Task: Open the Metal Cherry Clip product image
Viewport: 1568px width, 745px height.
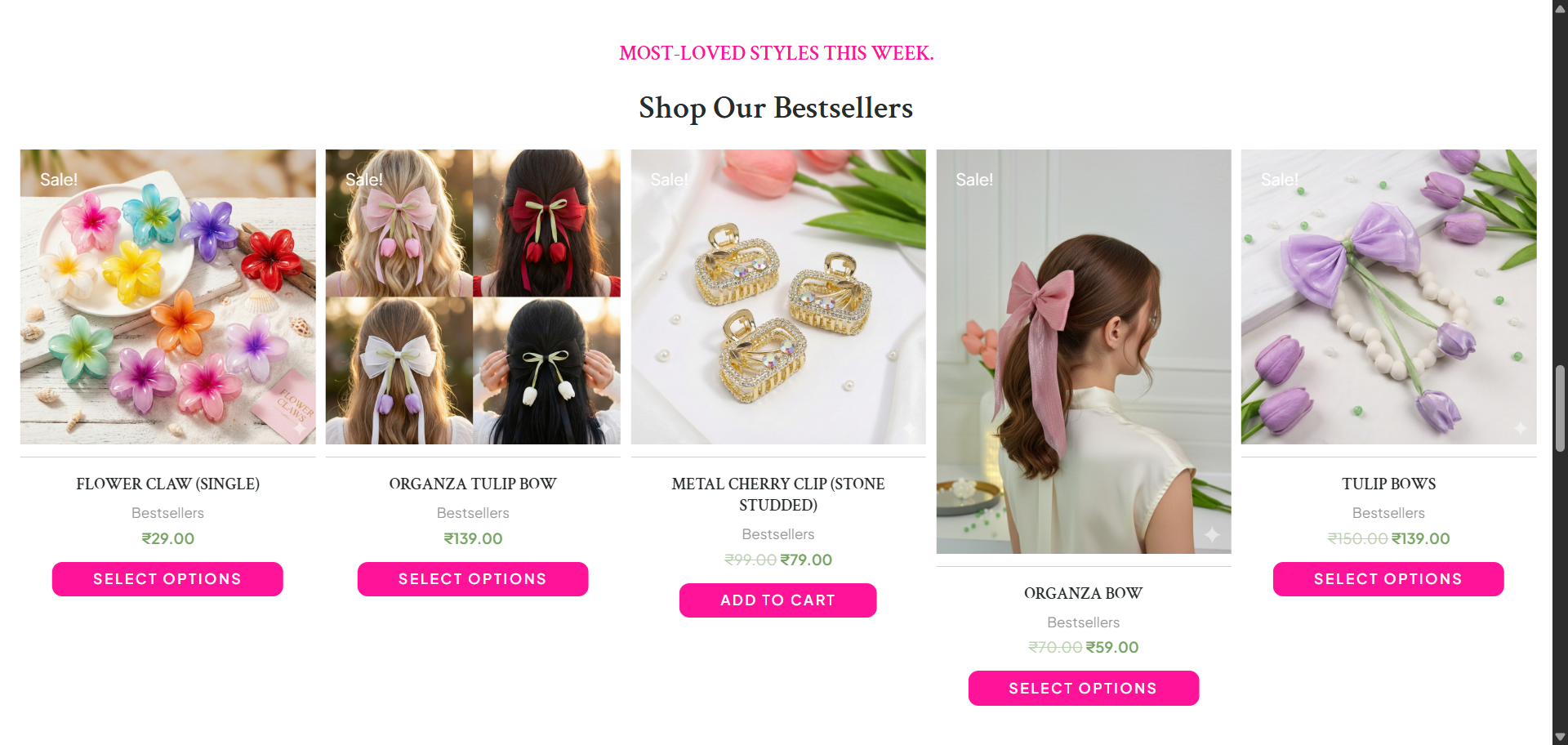Action: [778, 297]
